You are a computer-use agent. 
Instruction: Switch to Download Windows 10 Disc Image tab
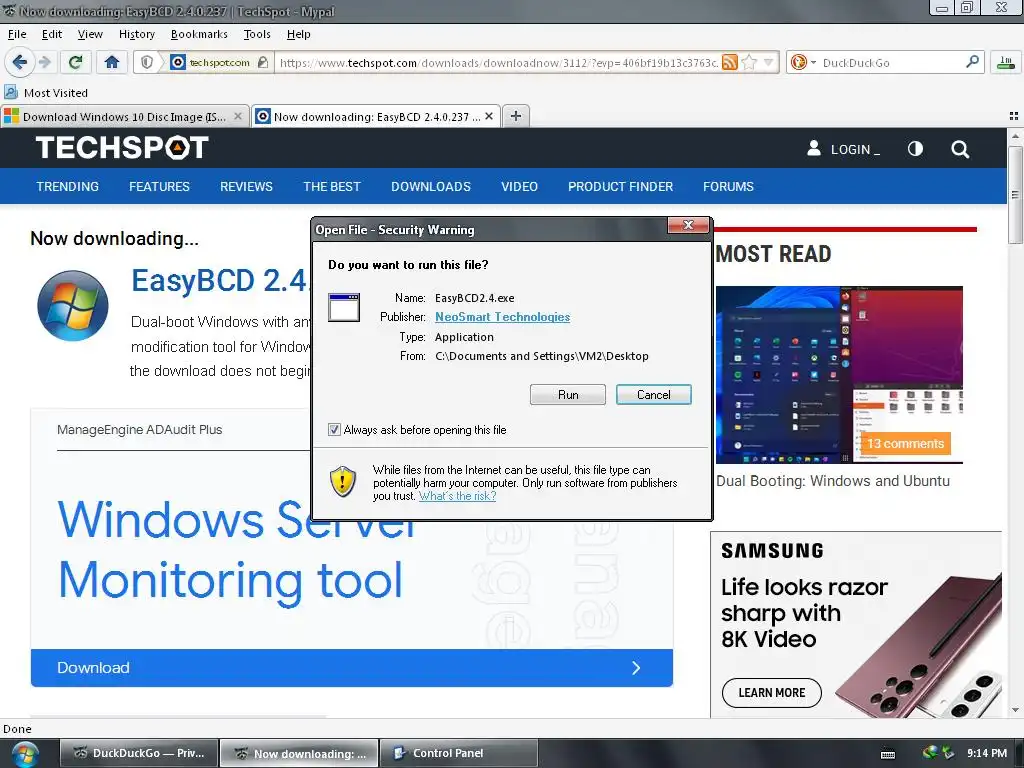click(x=124, y=116)
